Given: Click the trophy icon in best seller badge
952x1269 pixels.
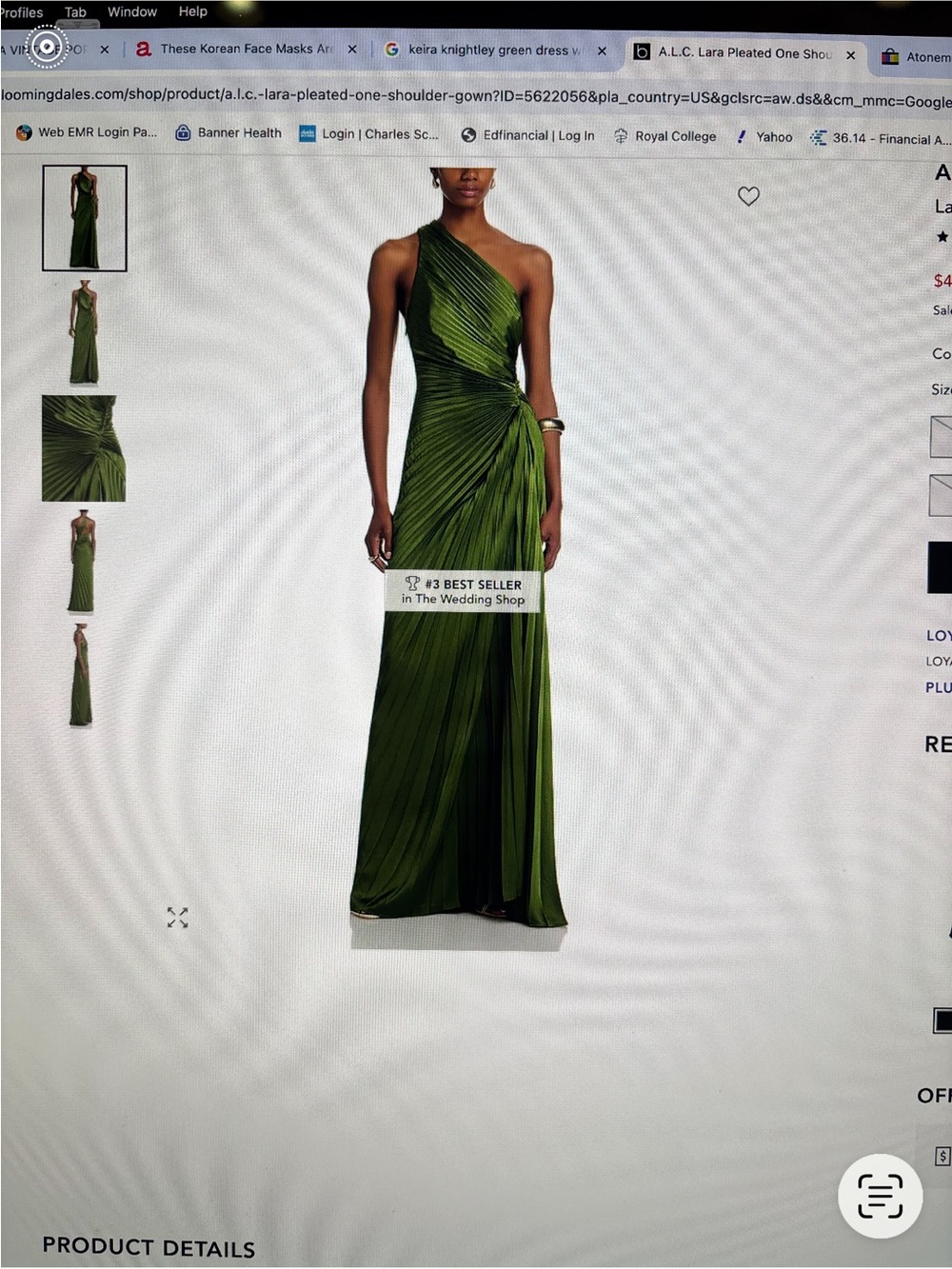Looking at the screenshot, I should click(x=412, y=584).
